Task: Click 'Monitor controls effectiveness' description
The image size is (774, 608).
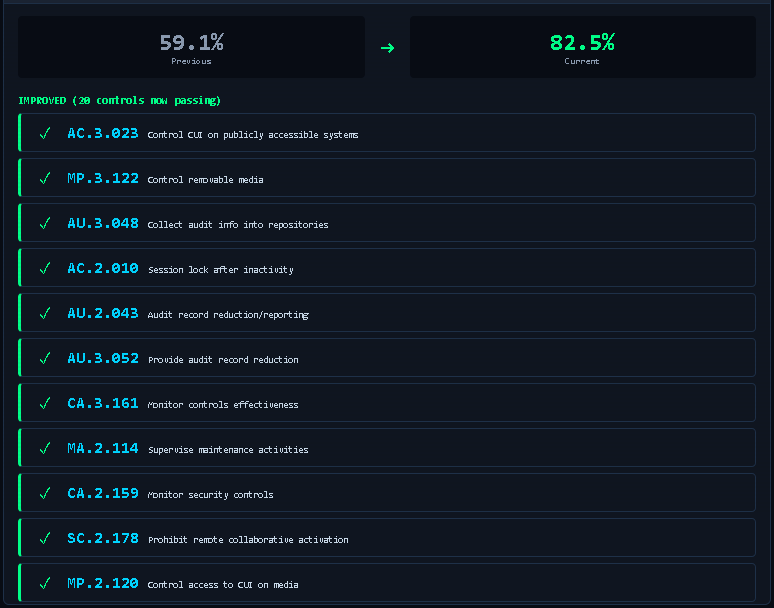Action: pyautogui.click(x=223, y=405)
